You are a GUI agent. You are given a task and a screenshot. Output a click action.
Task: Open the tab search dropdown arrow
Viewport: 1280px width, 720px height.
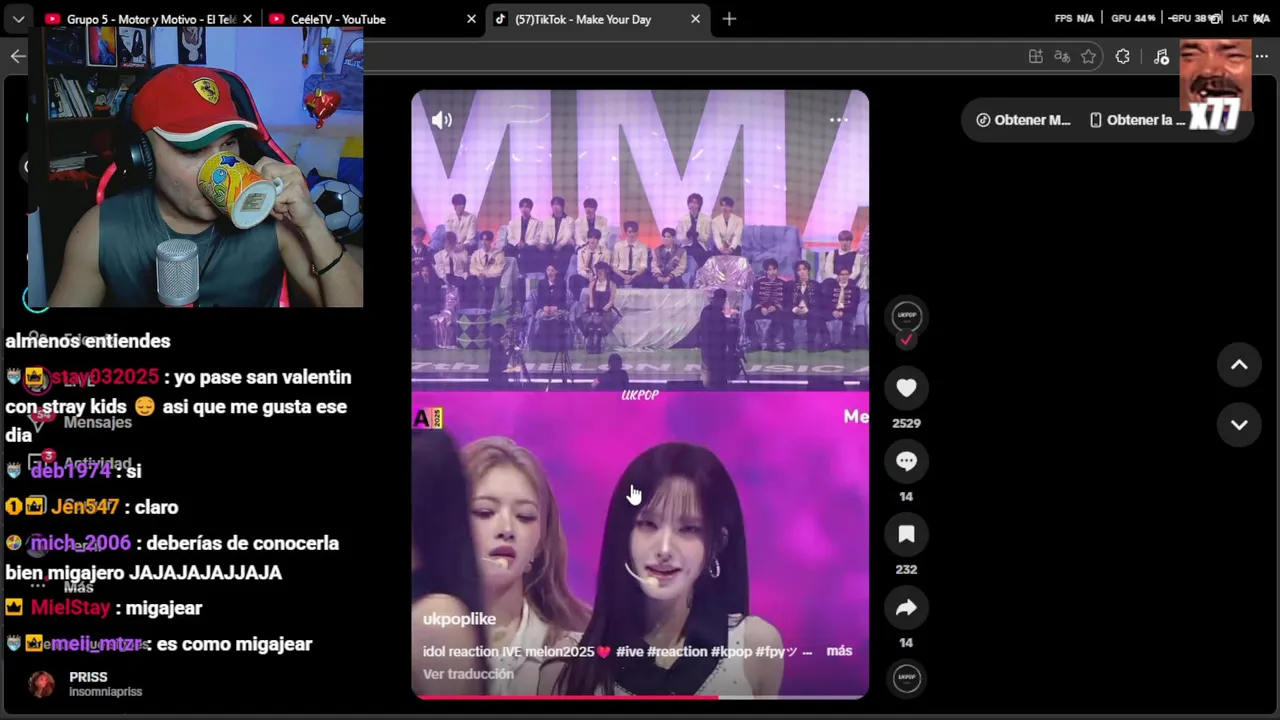click(18, 19)
